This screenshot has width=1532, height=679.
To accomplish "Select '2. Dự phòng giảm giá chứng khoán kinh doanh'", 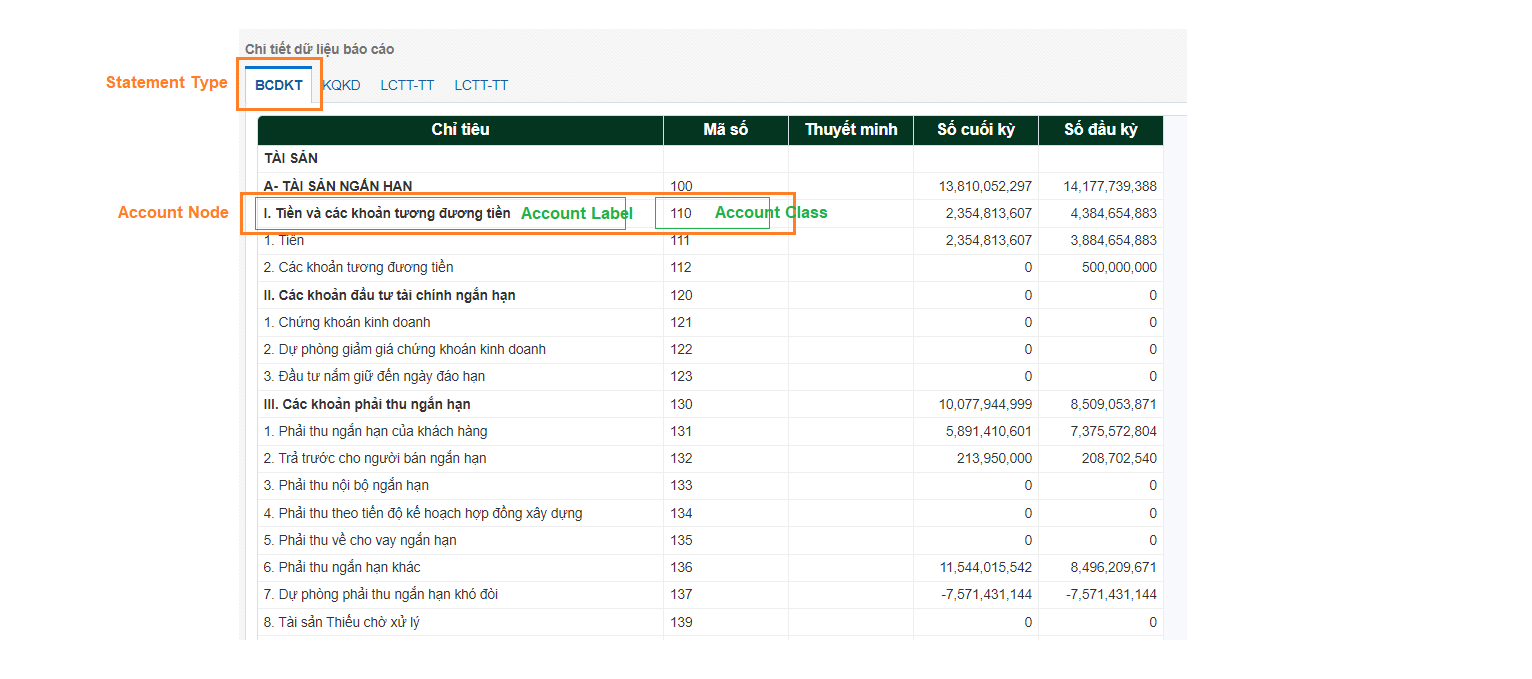I will pos(405,349).
